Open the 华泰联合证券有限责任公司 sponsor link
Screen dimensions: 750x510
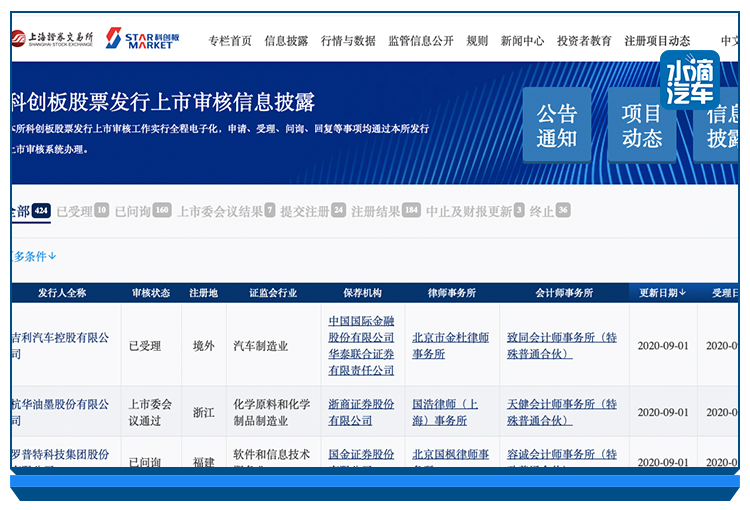click(x=361, y=362)
